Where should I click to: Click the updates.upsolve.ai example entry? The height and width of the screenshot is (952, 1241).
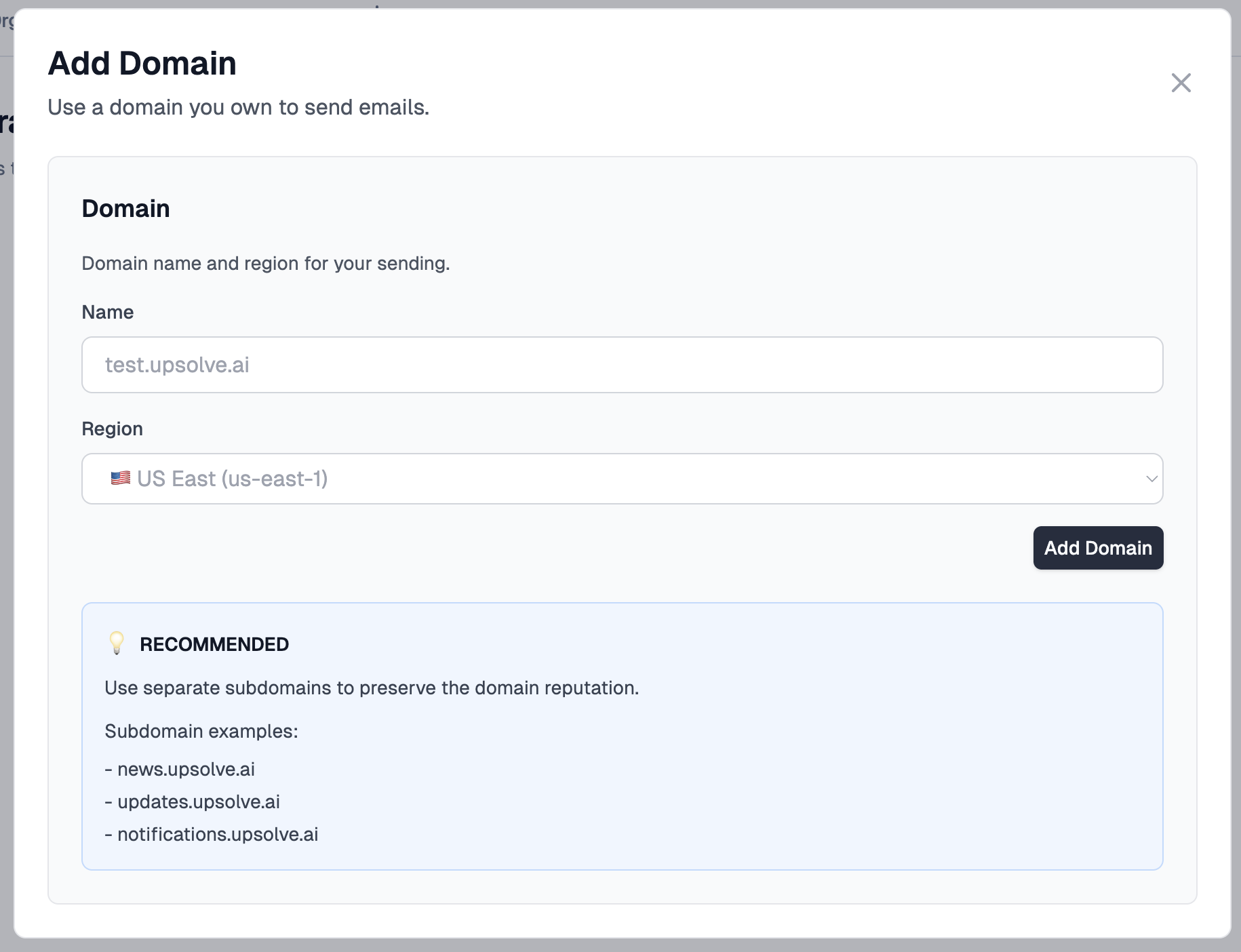coord(192,801)
